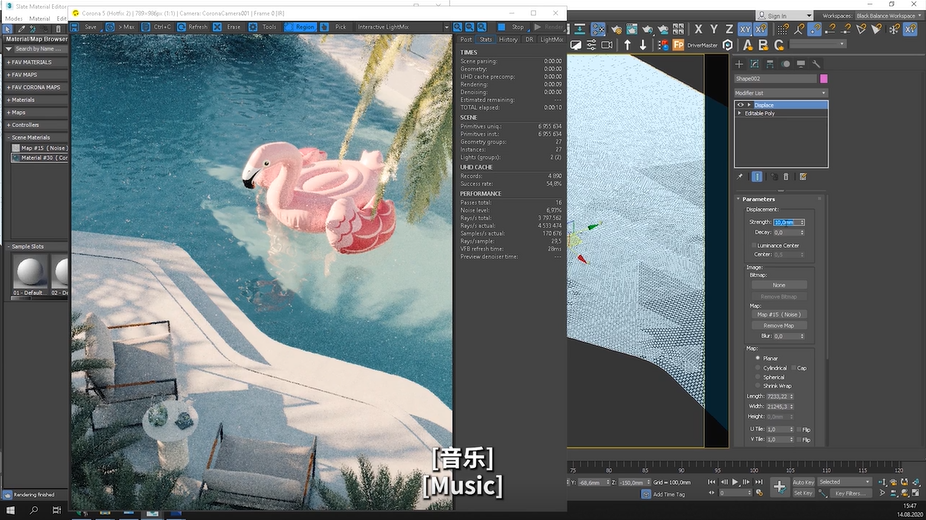Select the Erase tool in Corona VFB

pyautogui.click(x=228, y=27)
